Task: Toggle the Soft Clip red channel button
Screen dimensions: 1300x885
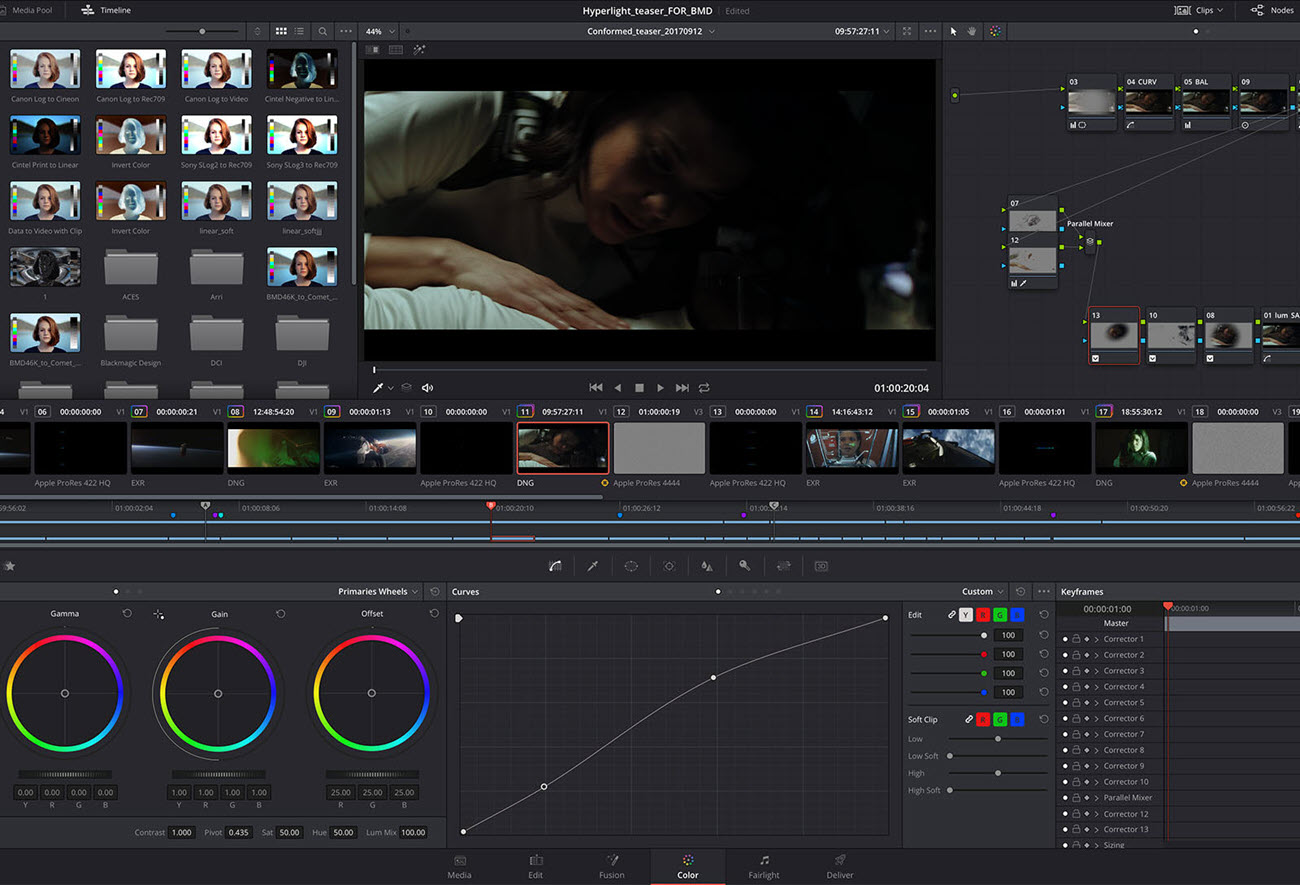Action: (x=983, y=719)
